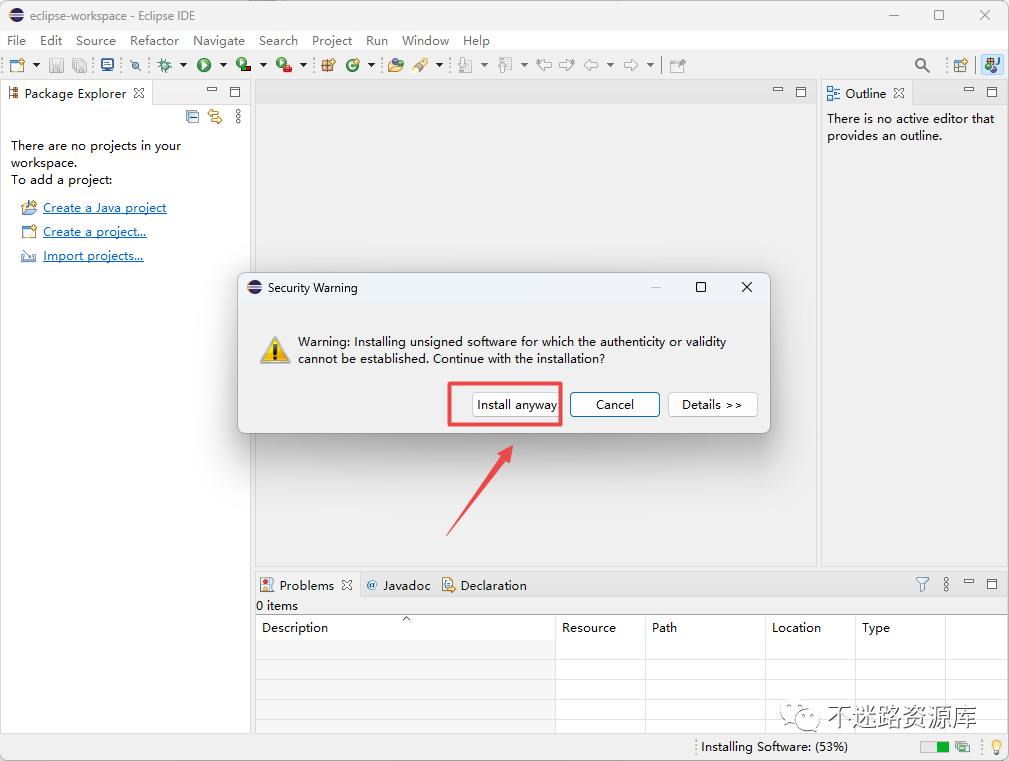Click the Open Type folder icon
Image resolution: width=1009 pixels, height=761 pixels.
tap(396, 65)
